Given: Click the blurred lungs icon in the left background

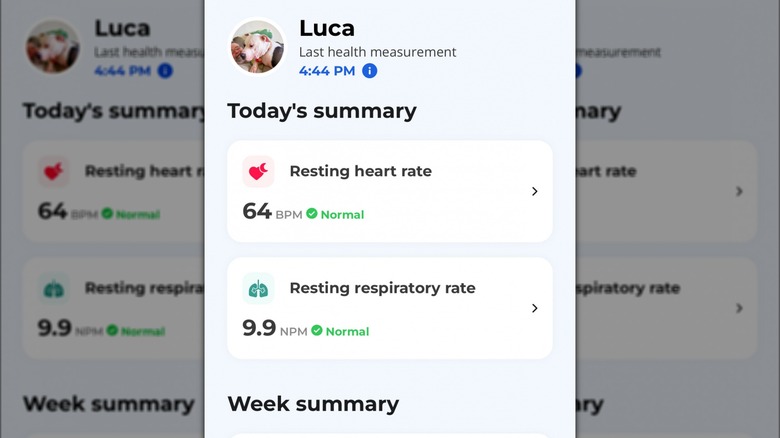Looking at the screenshot, I should pos(54,289).
